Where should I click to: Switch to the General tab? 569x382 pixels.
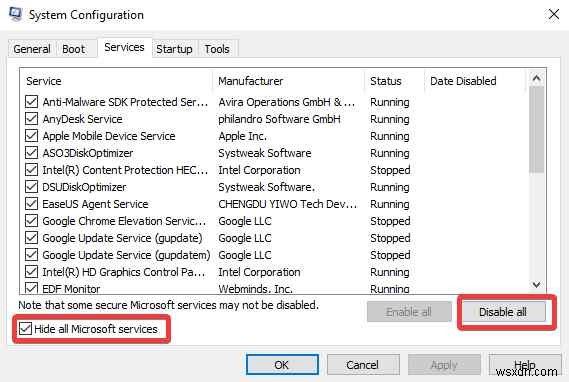pos(32,49)
